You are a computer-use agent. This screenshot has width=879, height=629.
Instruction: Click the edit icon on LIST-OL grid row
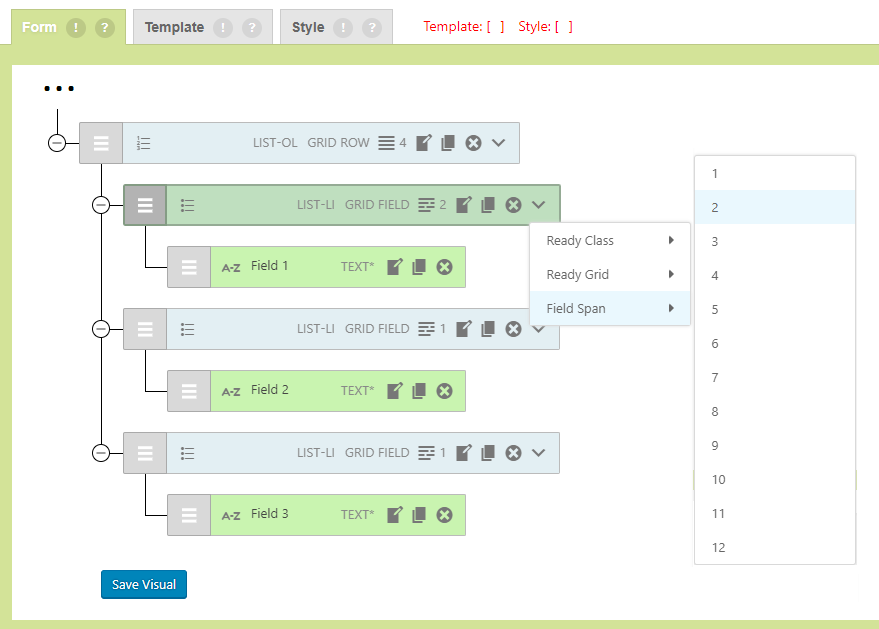point(424,143)
